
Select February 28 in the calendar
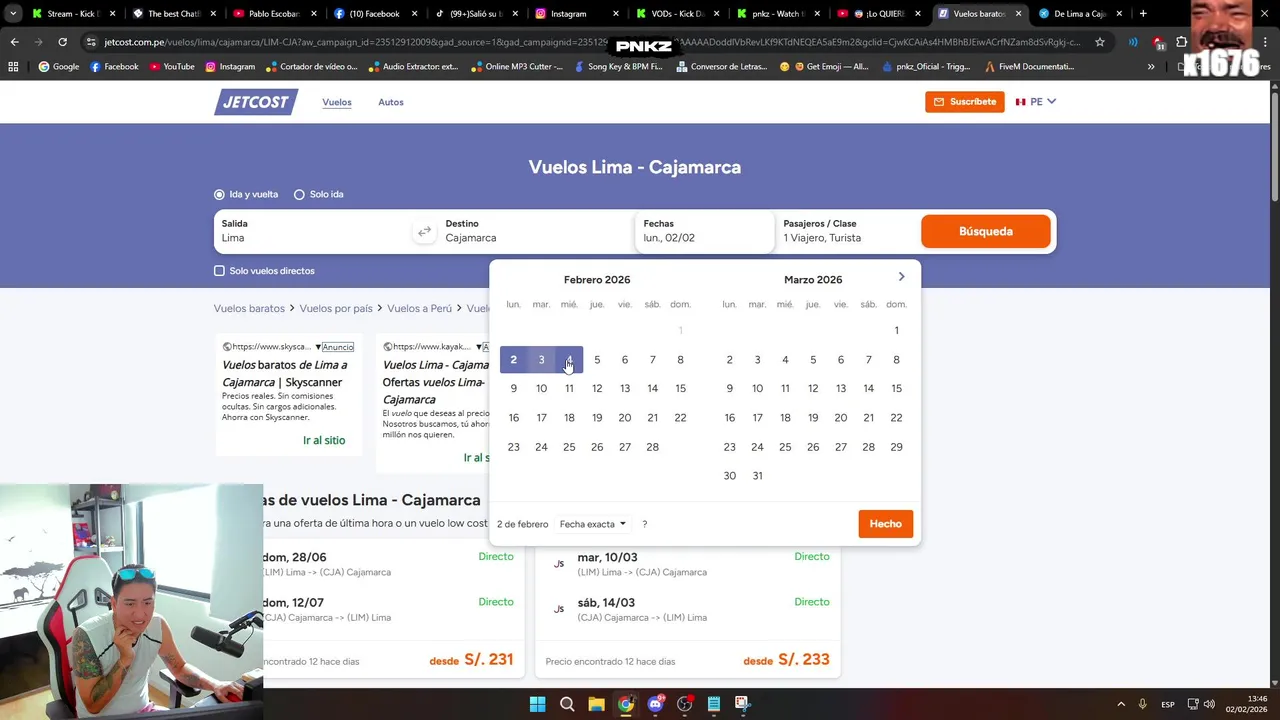coord(652,447)
